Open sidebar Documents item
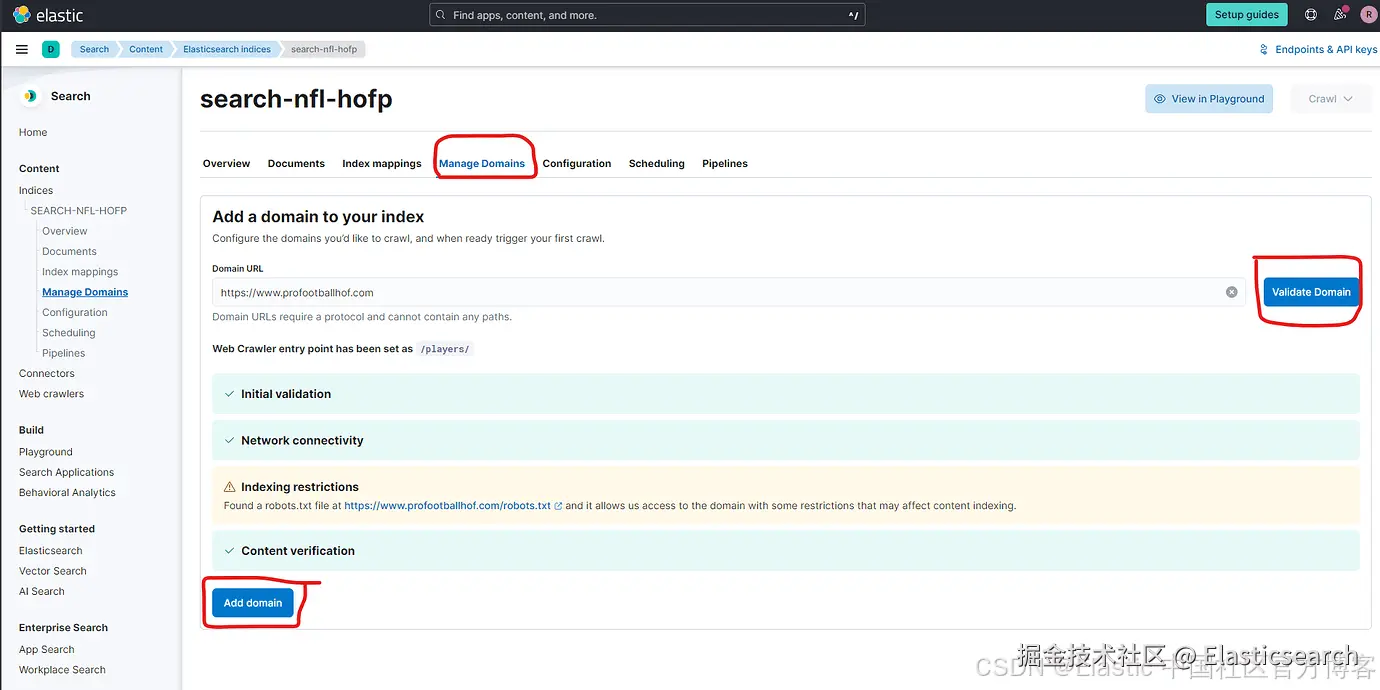This screenshot has height=690, width=1380. pos(69,252)
